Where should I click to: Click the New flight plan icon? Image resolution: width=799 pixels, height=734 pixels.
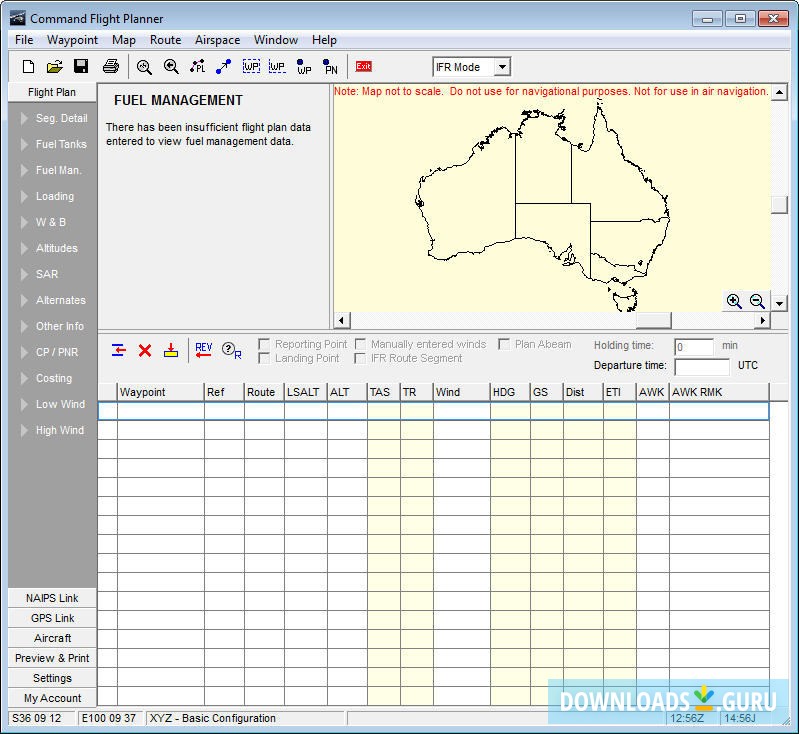[29, 67]
